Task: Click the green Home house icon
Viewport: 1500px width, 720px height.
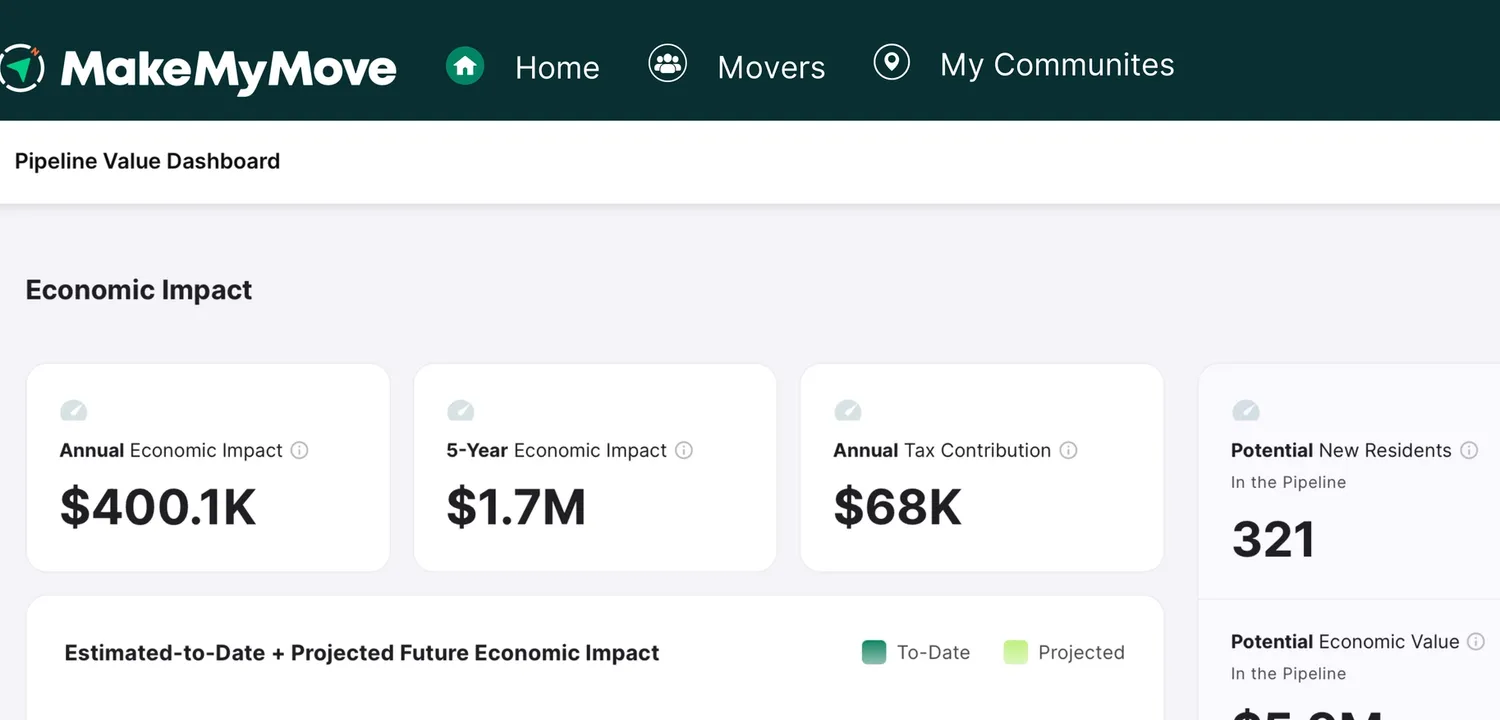Action: [465, 66]
